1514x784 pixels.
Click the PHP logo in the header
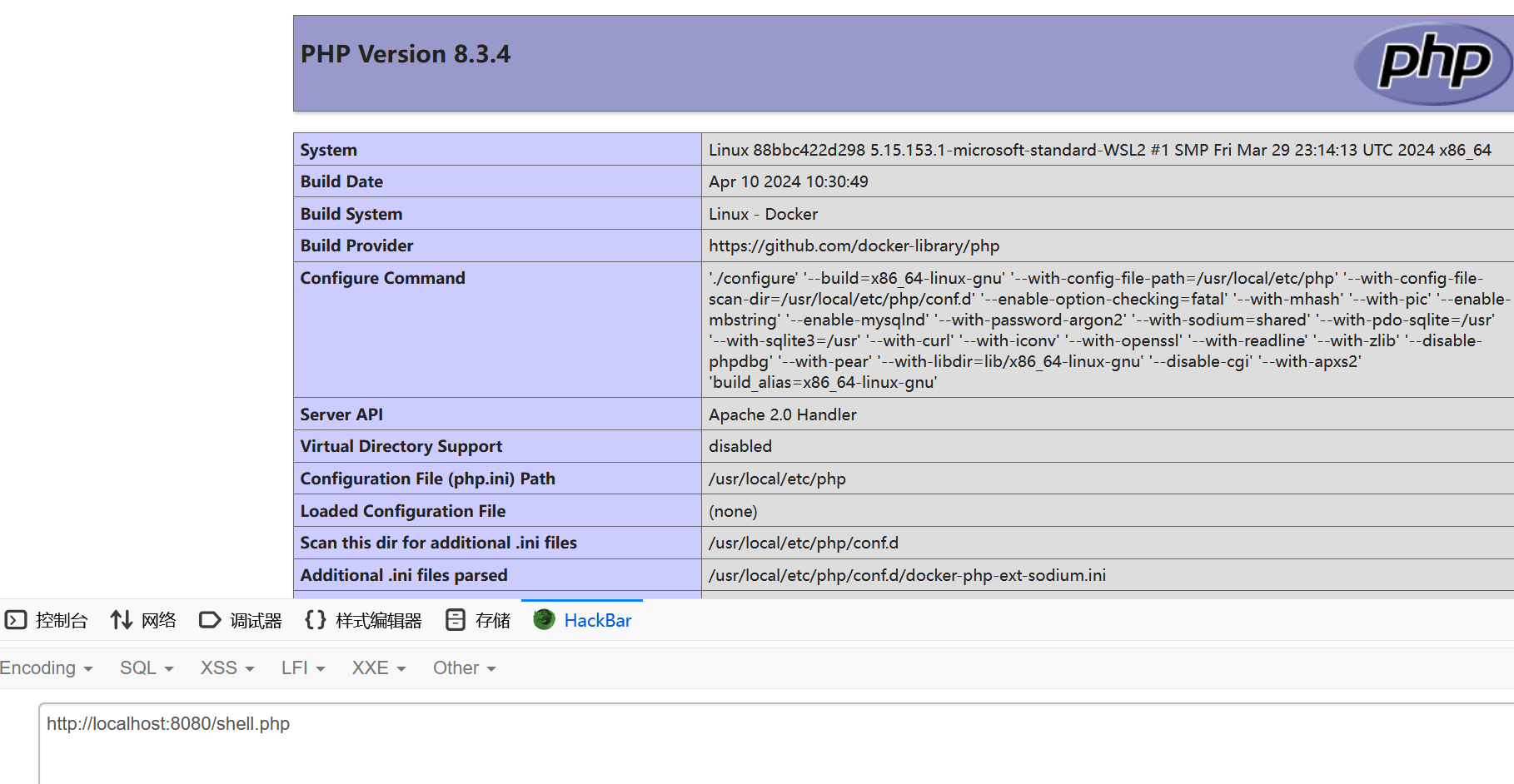coord(1432,63)
